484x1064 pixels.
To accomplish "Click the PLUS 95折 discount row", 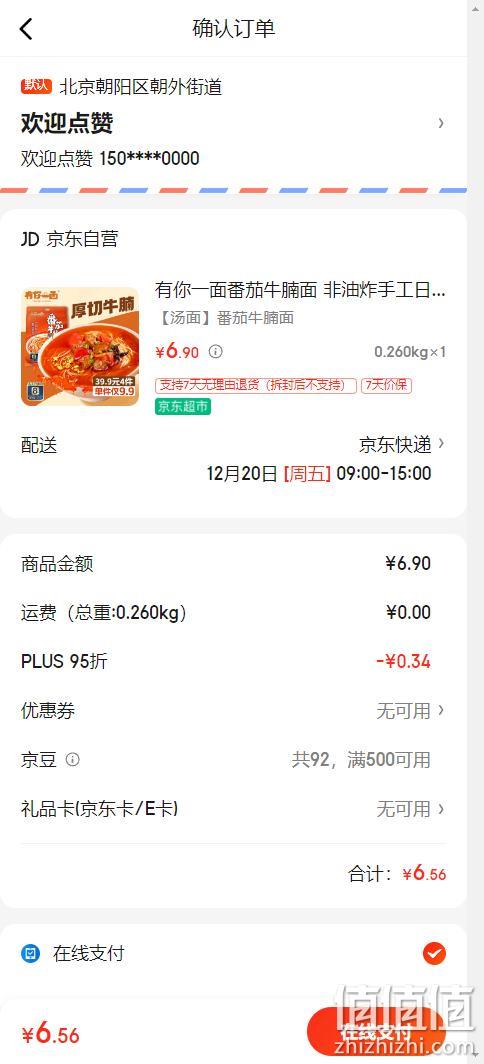I will (x=234, y=661).
